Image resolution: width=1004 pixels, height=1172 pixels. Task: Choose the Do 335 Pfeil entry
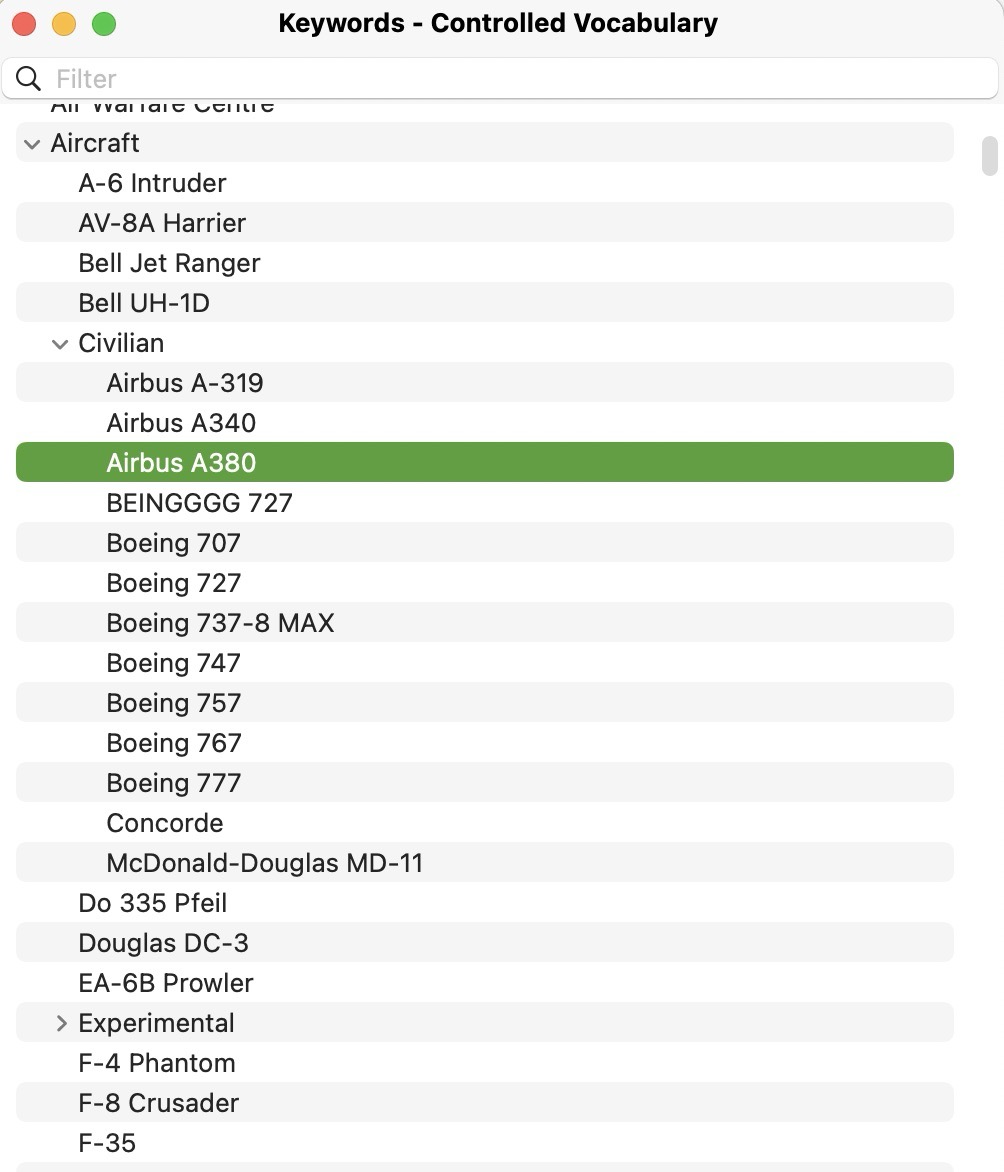click(152, 903)
